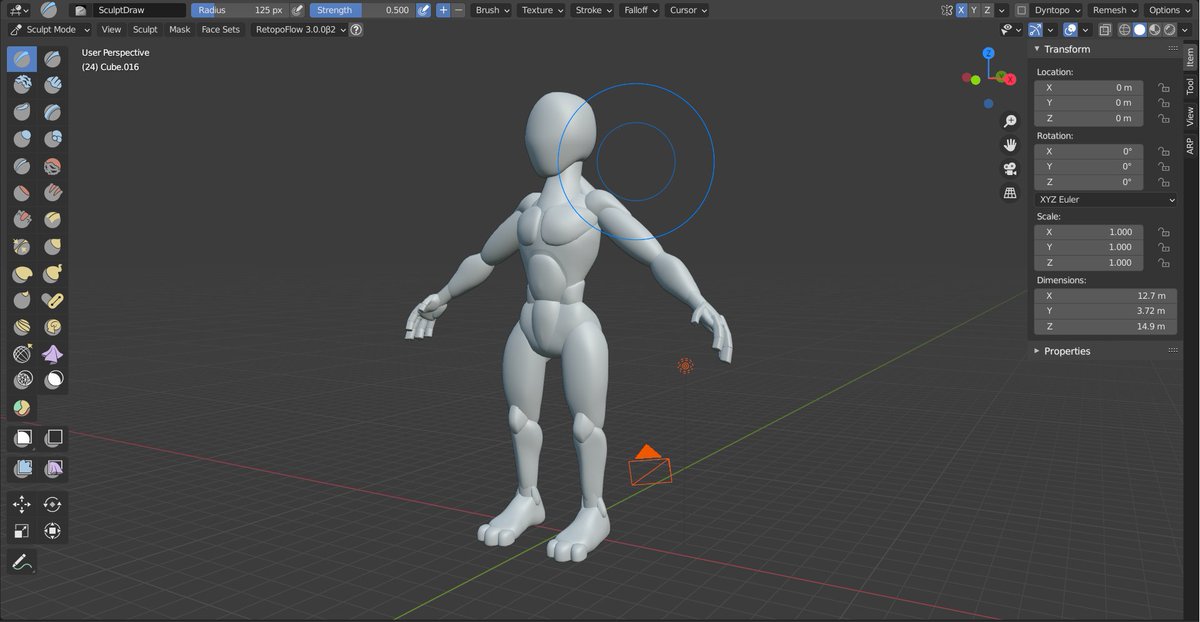The image size is (1200, 622).
Task: Set brush direction to Add (plus)
Action: tap(443, 10)
